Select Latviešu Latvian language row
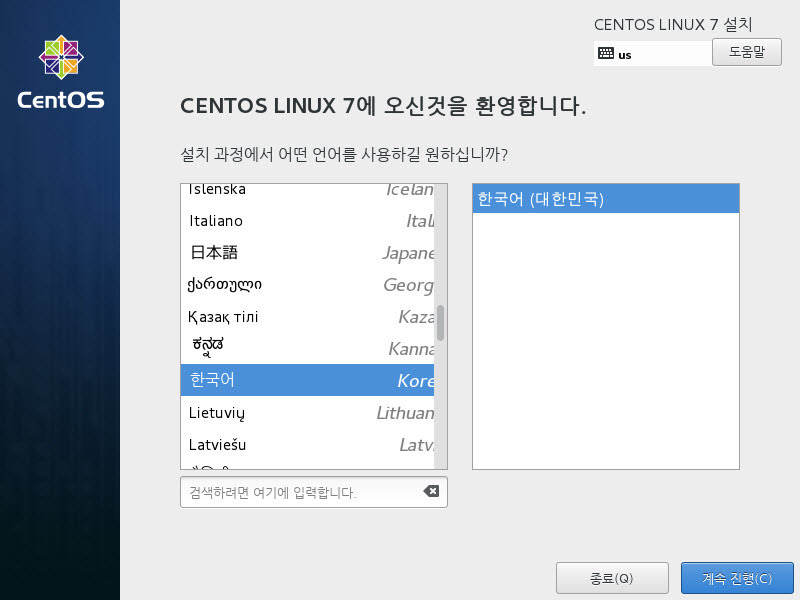The height and width of the screenshot is (600, 800). pos(308,444)
